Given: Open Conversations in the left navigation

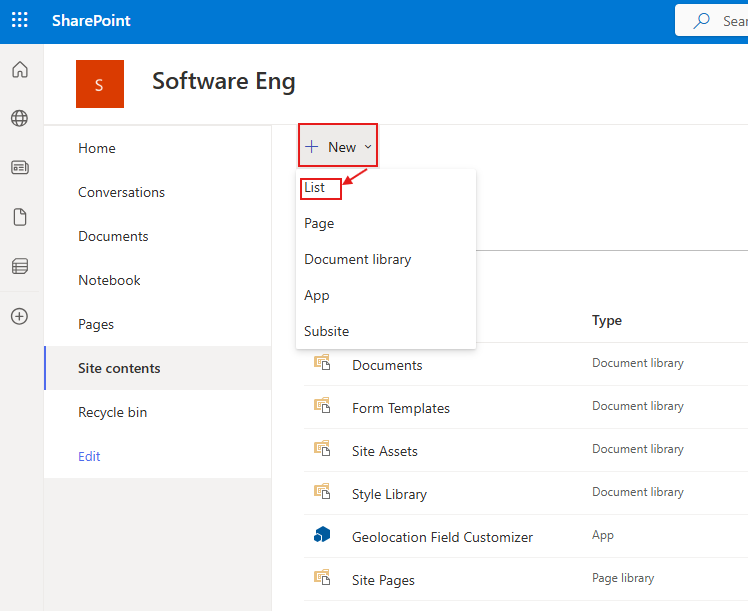Looking at the screenshot, I should [121, 192].
